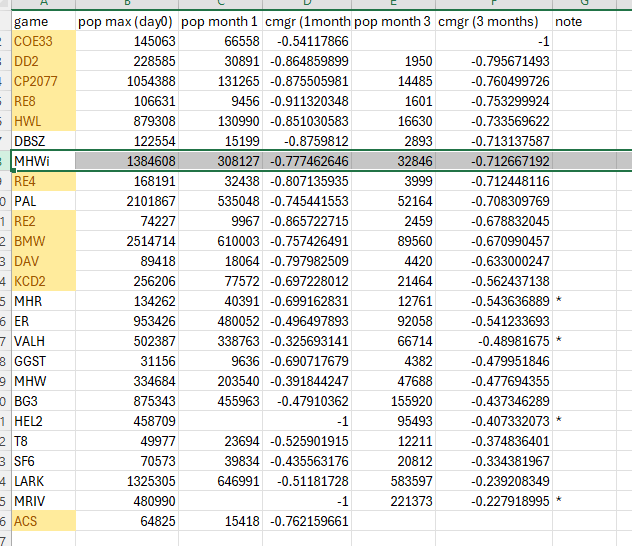The width and height of the screenshot is (632, 546).
Task: Click the asterisk note in VALH row
Action: pyautogui.click(x=559, y=340)
